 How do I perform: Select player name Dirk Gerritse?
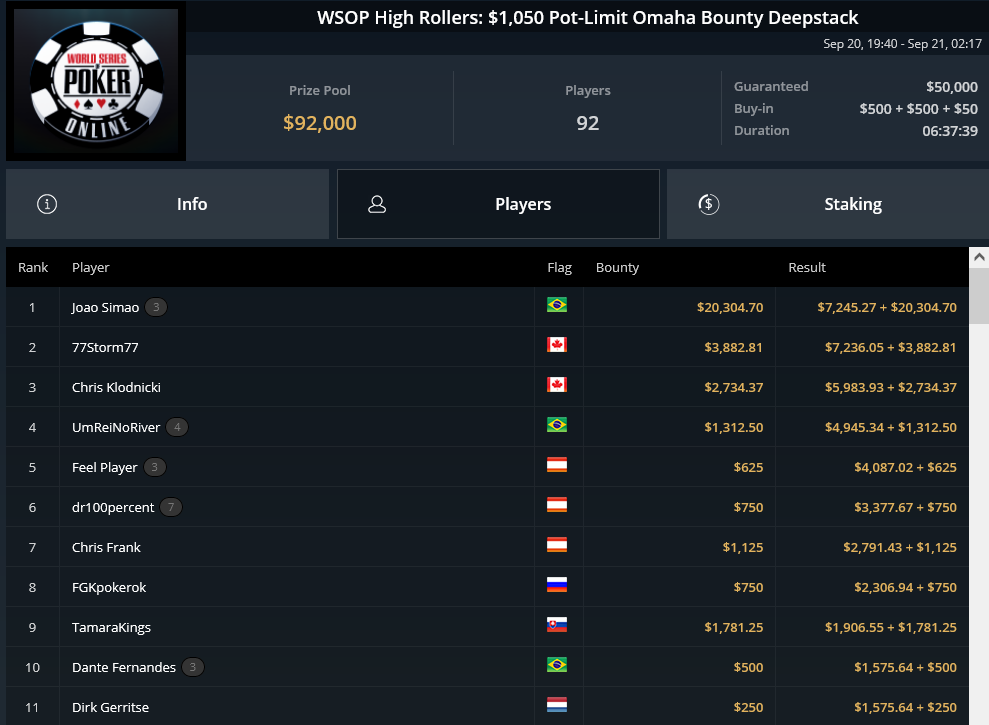click(110, 707)
